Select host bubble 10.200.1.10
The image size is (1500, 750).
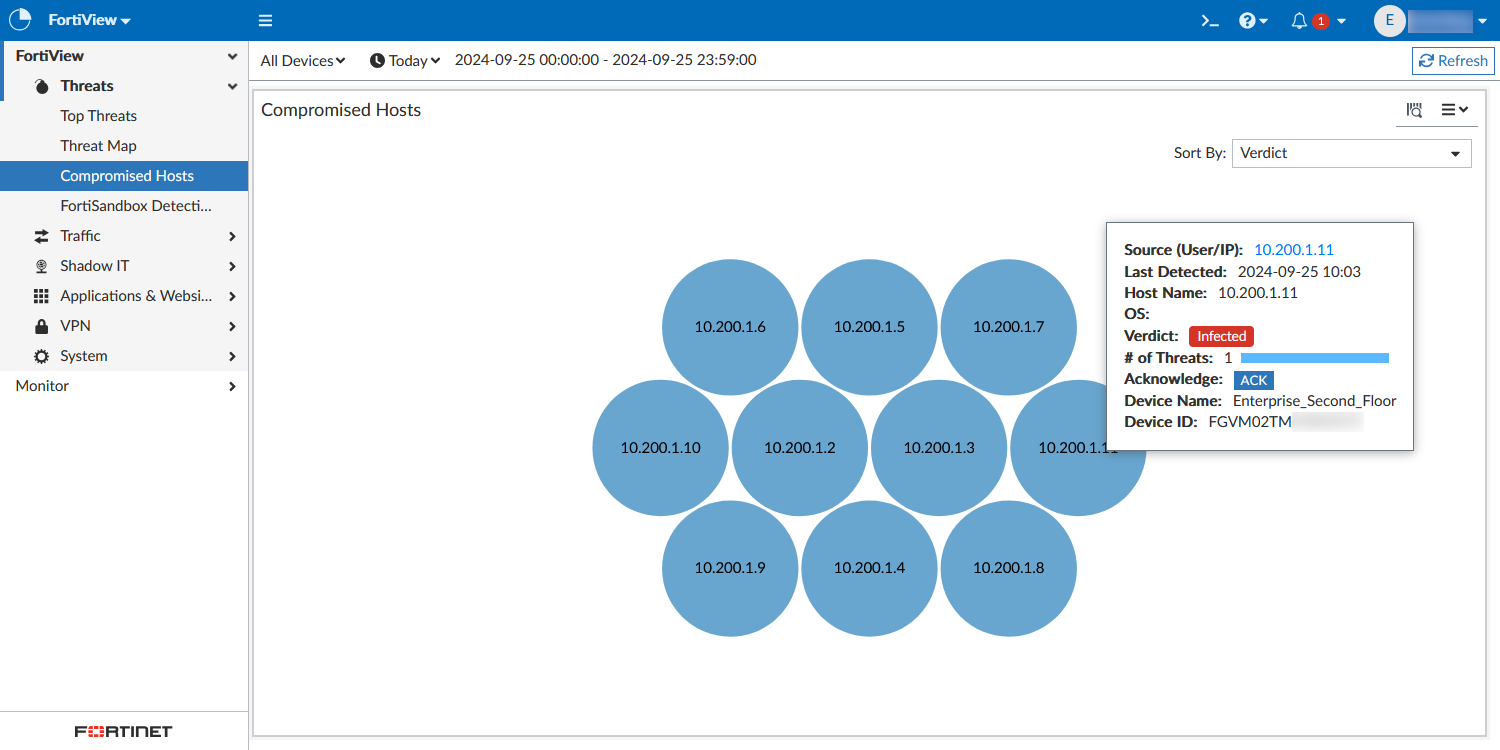[660, 448]
